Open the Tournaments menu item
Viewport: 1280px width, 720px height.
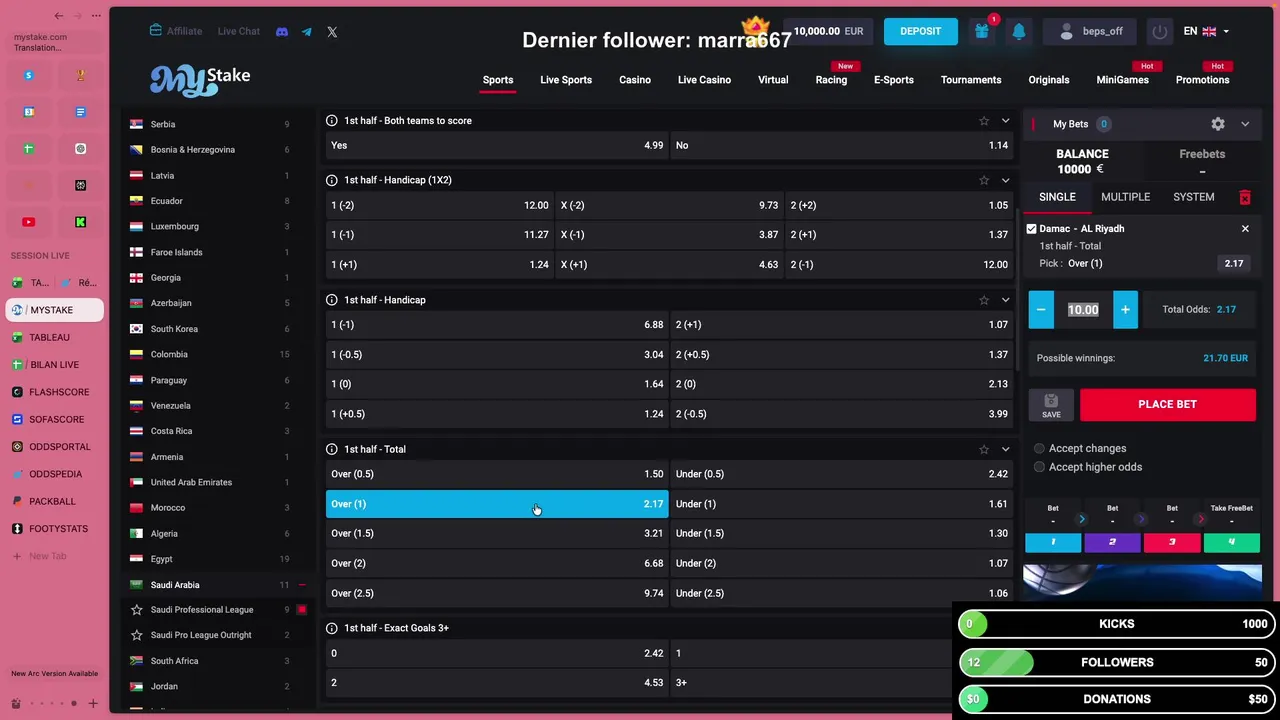pyautogui.click(x=971, y=80)
